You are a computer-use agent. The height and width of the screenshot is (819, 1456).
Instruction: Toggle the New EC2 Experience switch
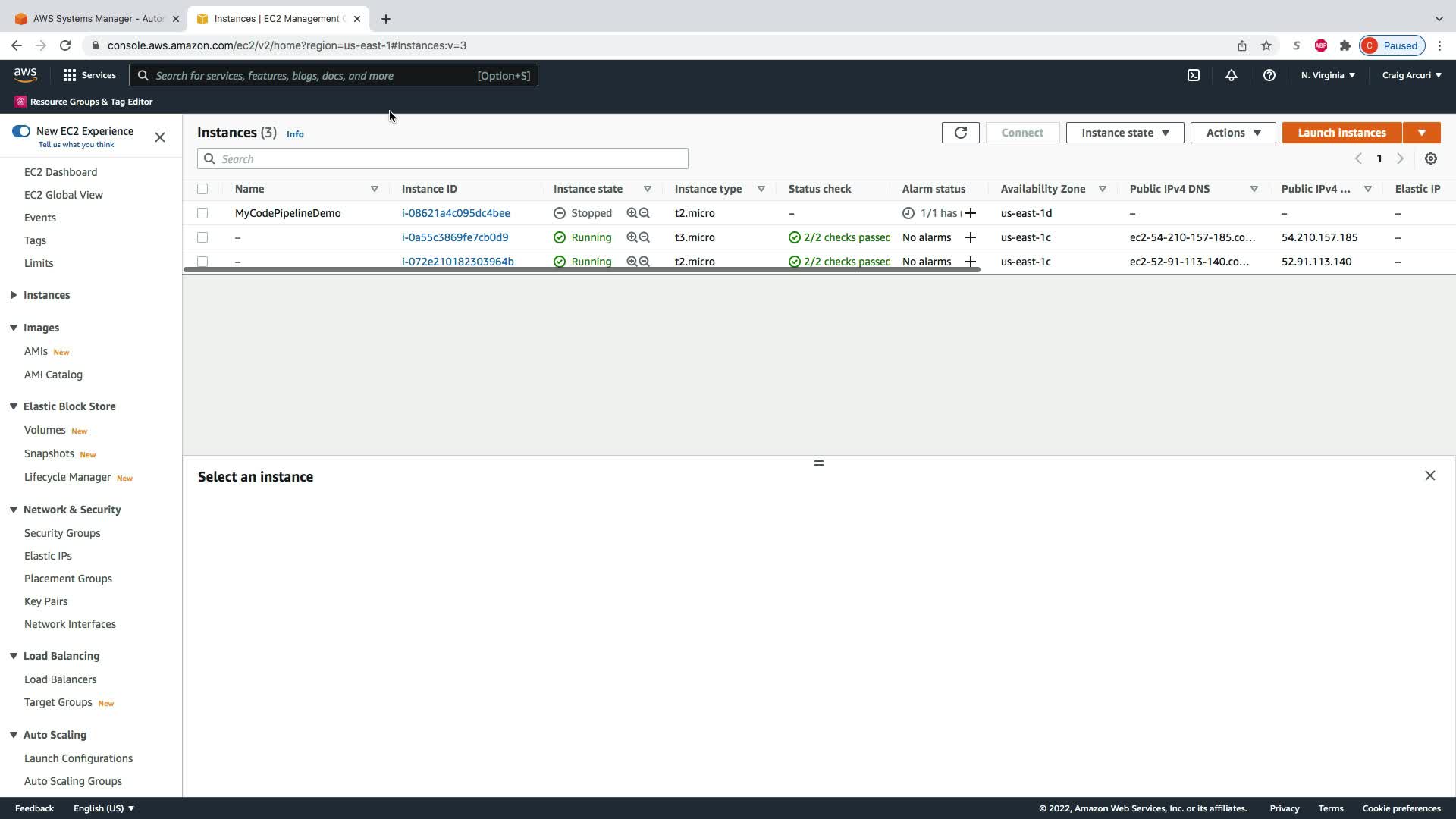21,131
